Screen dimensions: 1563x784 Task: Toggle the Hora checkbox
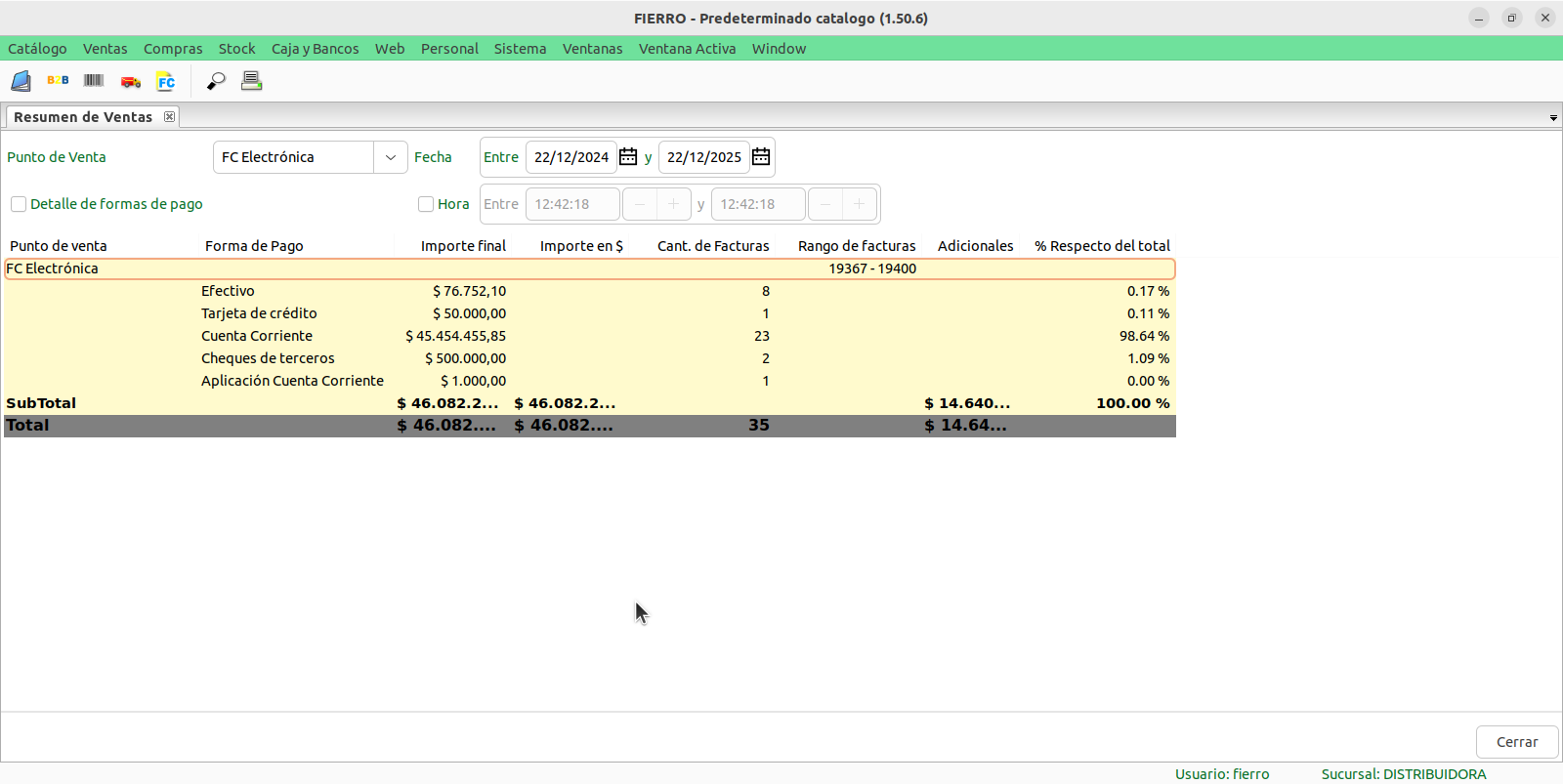coord(426,204)
